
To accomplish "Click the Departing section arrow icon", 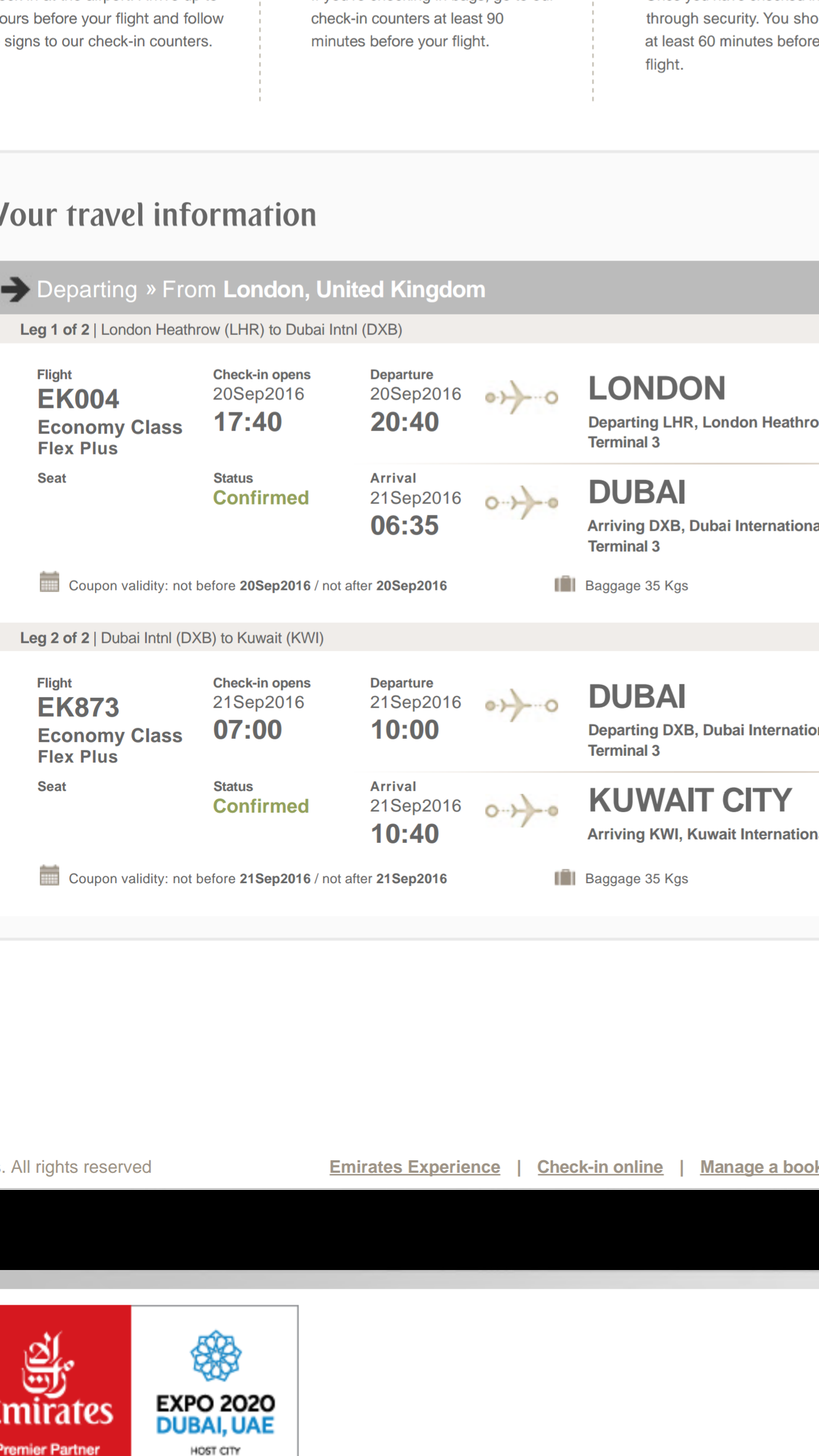I will tap(16, 289).
